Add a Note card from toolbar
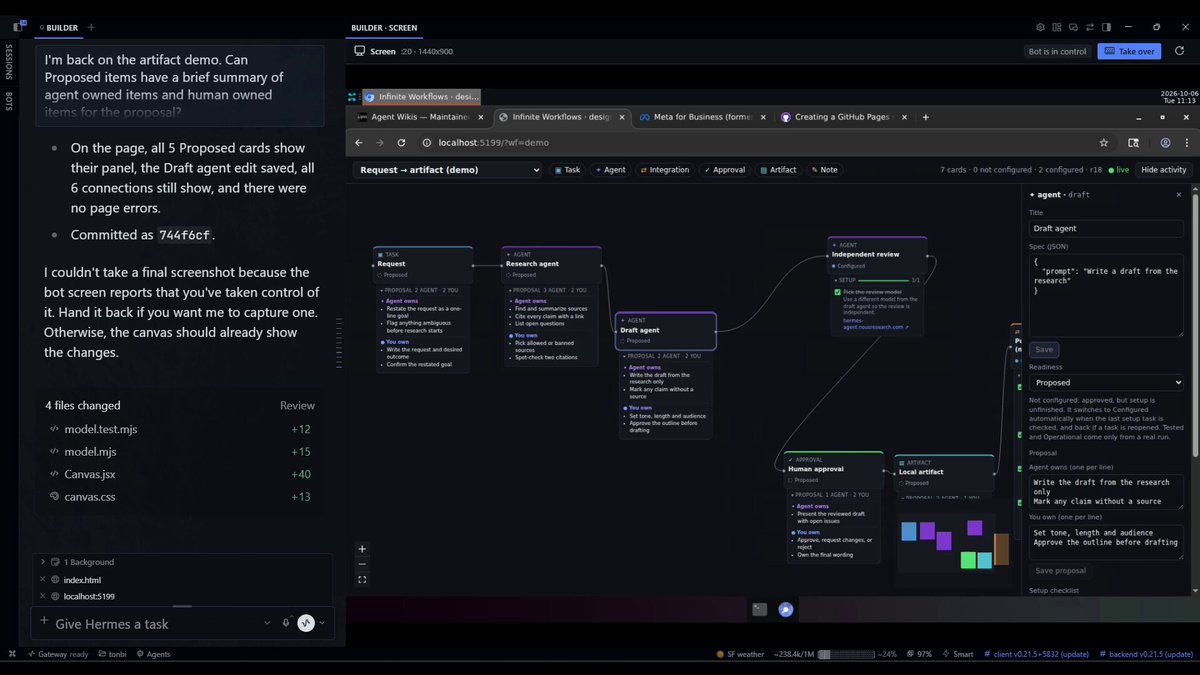This screenshot has height=675, width=1200. (825, 170)
